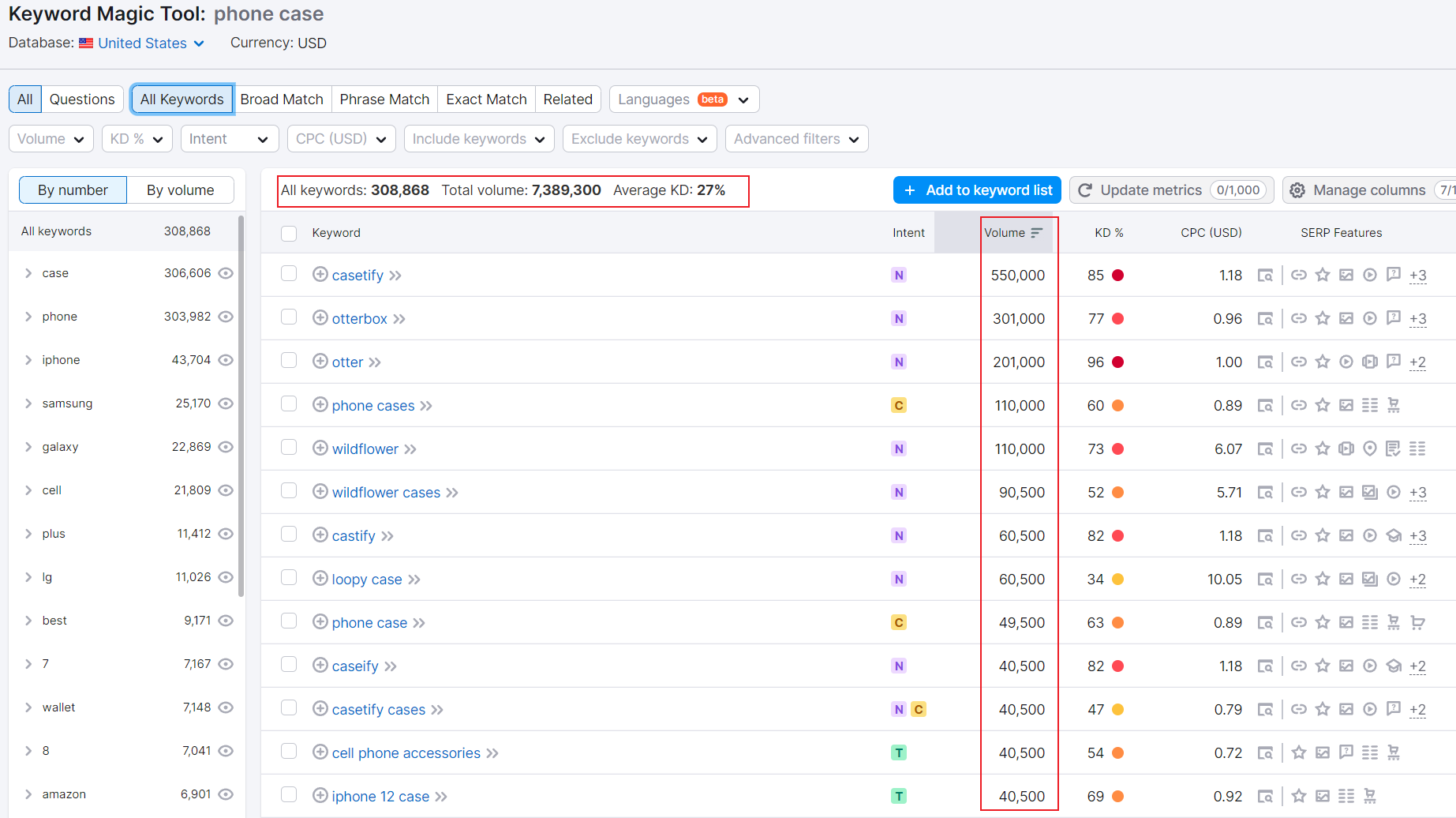Image resolution: width=1456 pixels, height=818 pixels.
Task: Open the wildflower cases keyword link
Action: pyautogui.click(x=386, y=493)
